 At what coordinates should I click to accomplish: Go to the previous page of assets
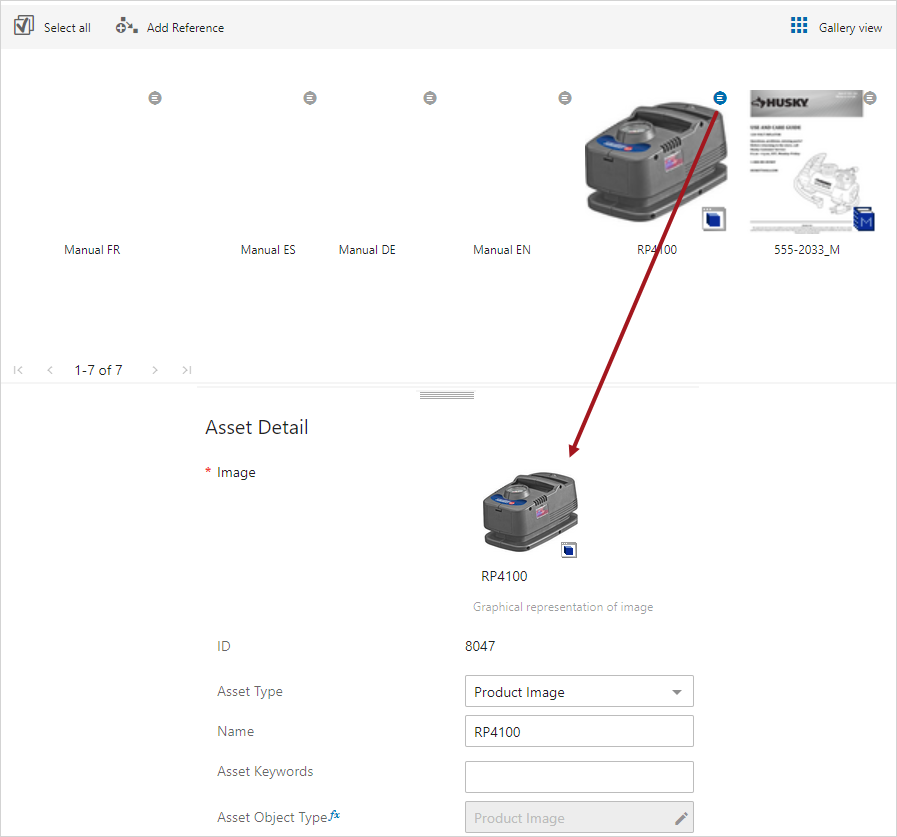50,370
